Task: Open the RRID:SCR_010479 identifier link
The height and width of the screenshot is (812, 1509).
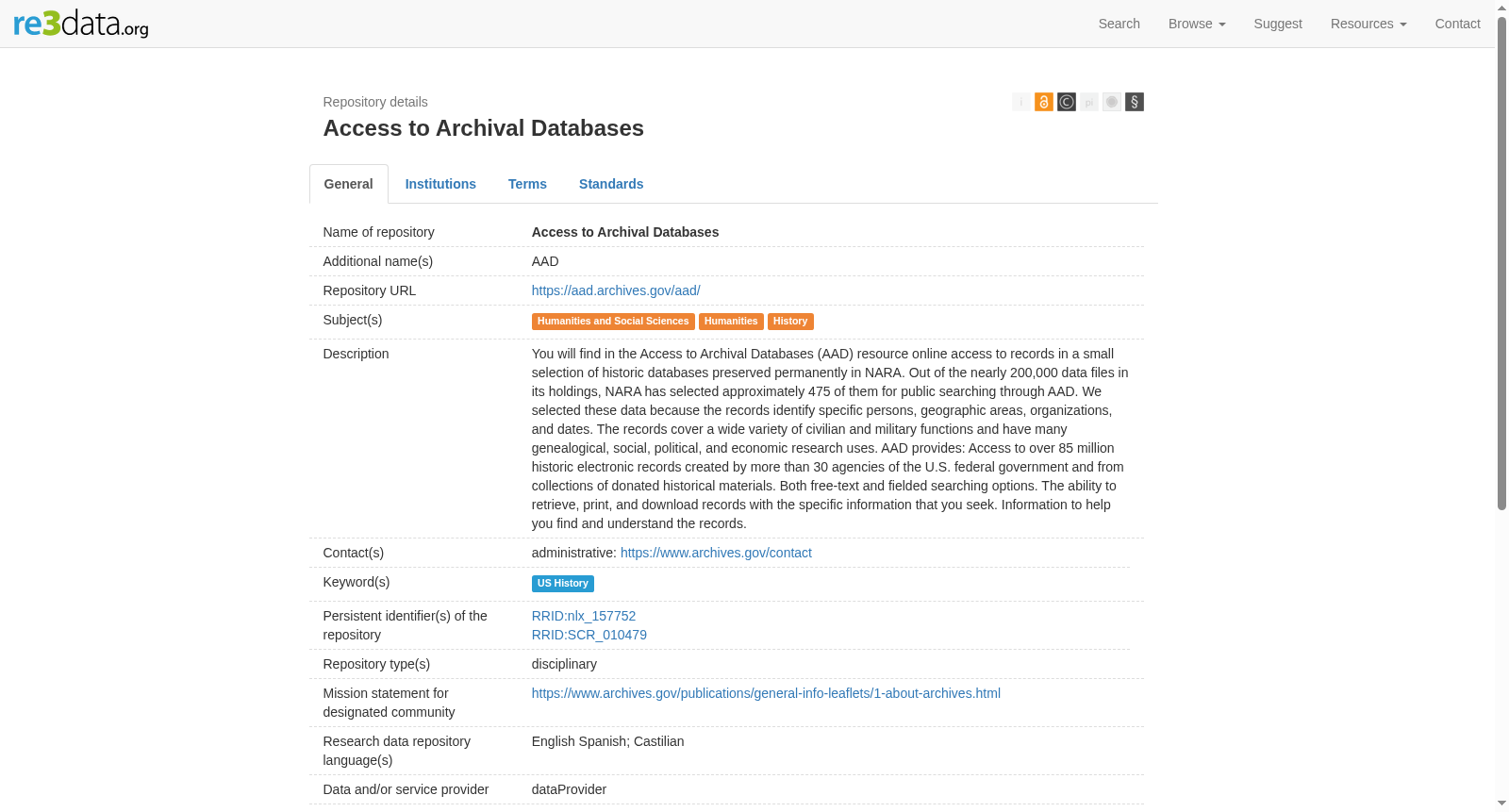Action: (x=589, y=635)
